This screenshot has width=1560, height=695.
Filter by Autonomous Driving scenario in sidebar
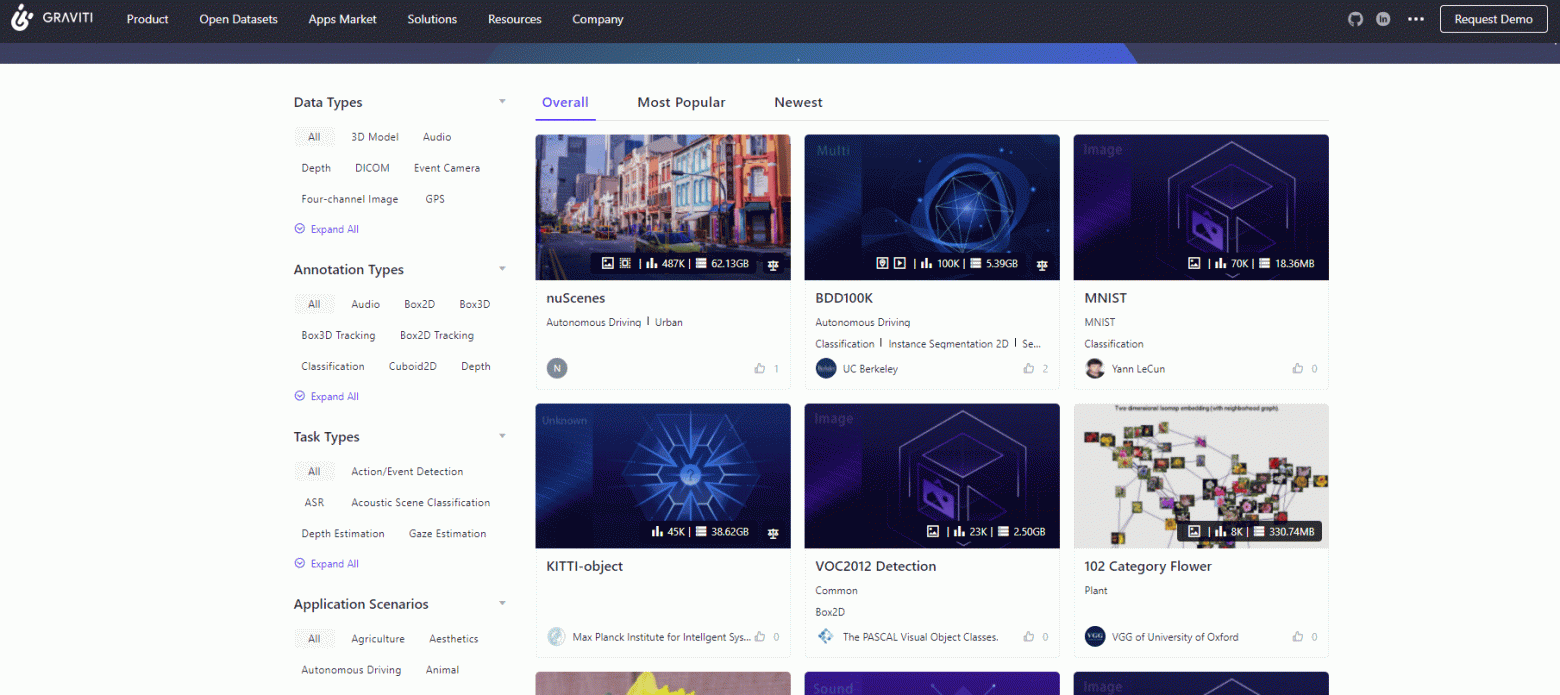click(351, 670)
